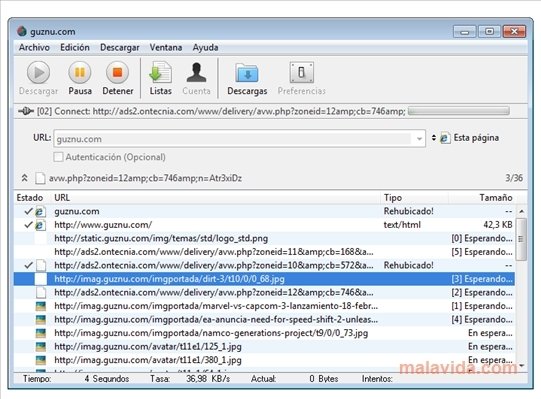
Task: Click the scrollbar down arrow
Action: pos(521,365)
